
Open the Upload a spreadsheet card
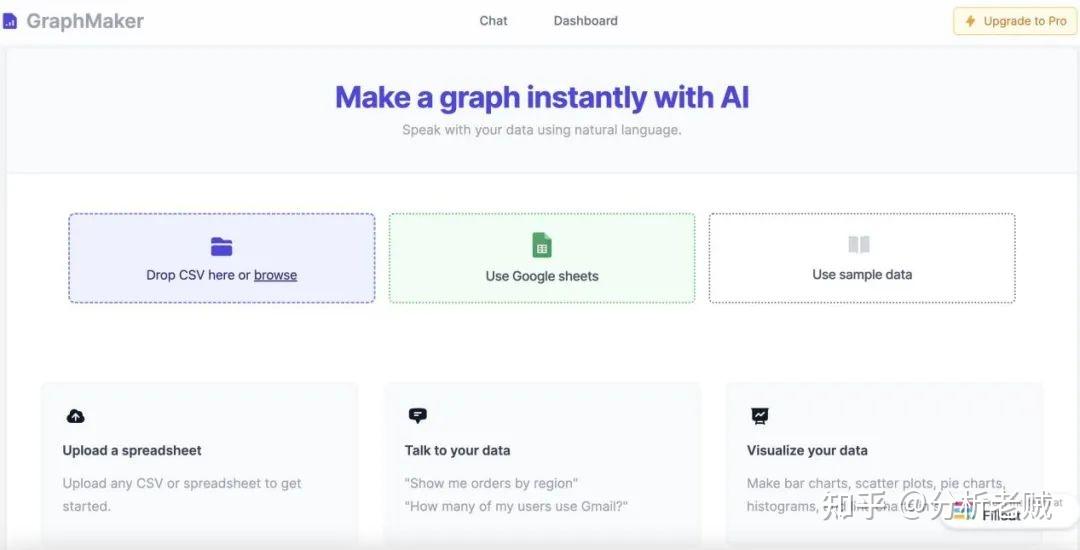coord(200,465)
